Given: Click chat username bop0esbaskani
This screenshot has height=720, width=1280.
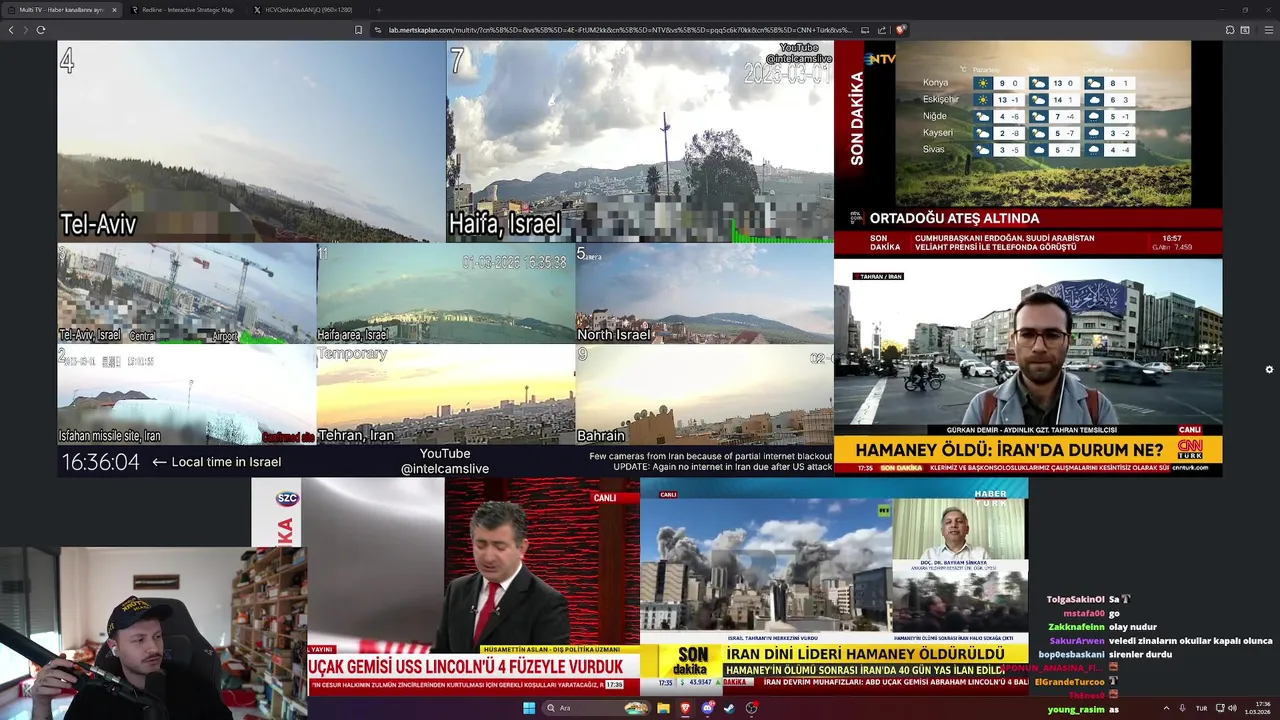Looking at the screenshot, I should 1071,654.
